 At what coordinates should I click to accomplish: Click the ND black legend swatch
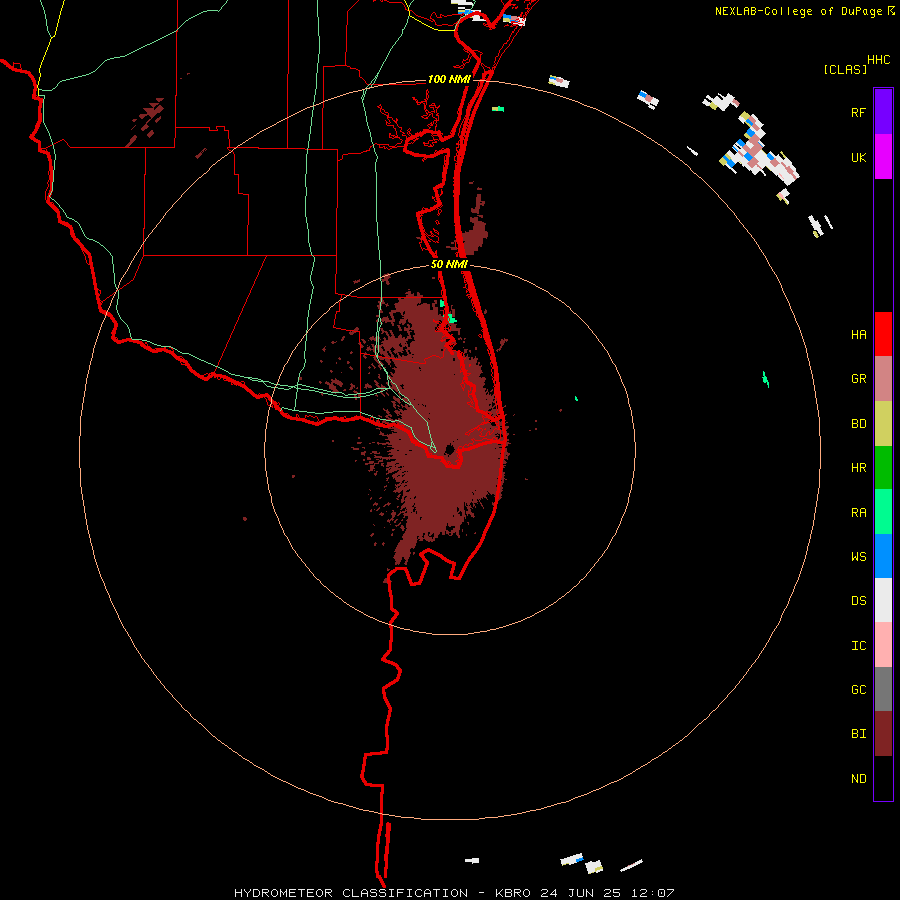[x=883, y=778]
